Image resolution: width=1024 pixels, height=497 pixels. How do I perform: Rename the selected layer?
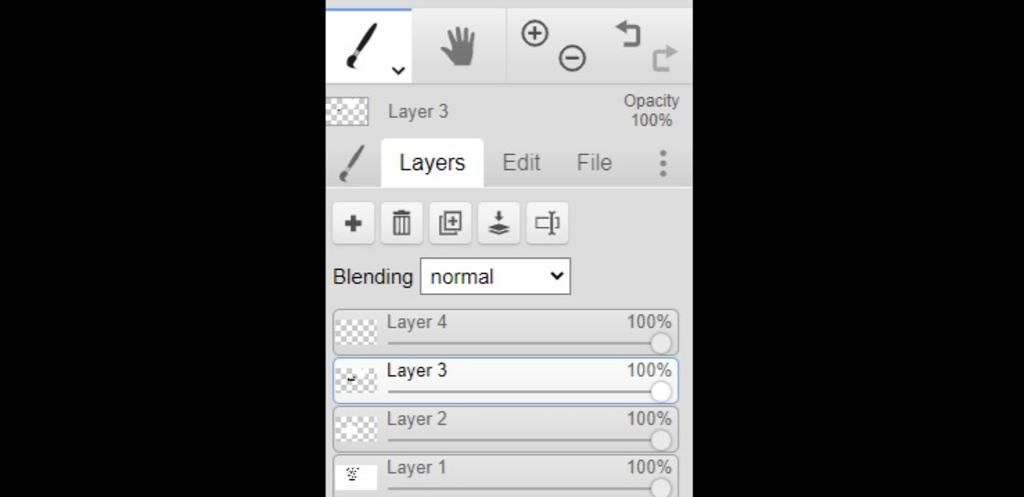tap(547, 223)
